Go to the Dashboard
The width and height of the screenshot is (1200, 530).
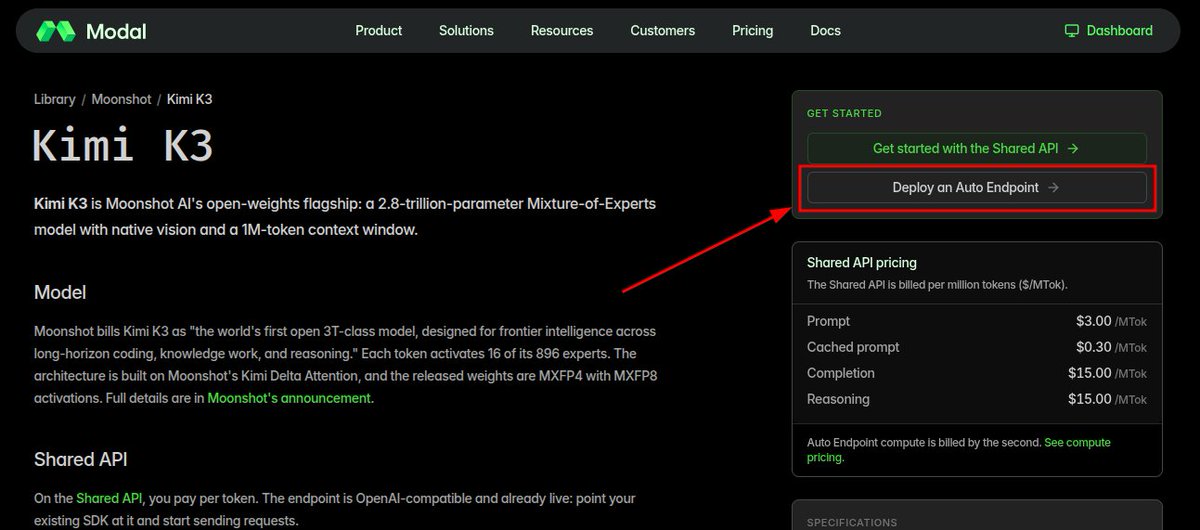[x=1108, y=31]
